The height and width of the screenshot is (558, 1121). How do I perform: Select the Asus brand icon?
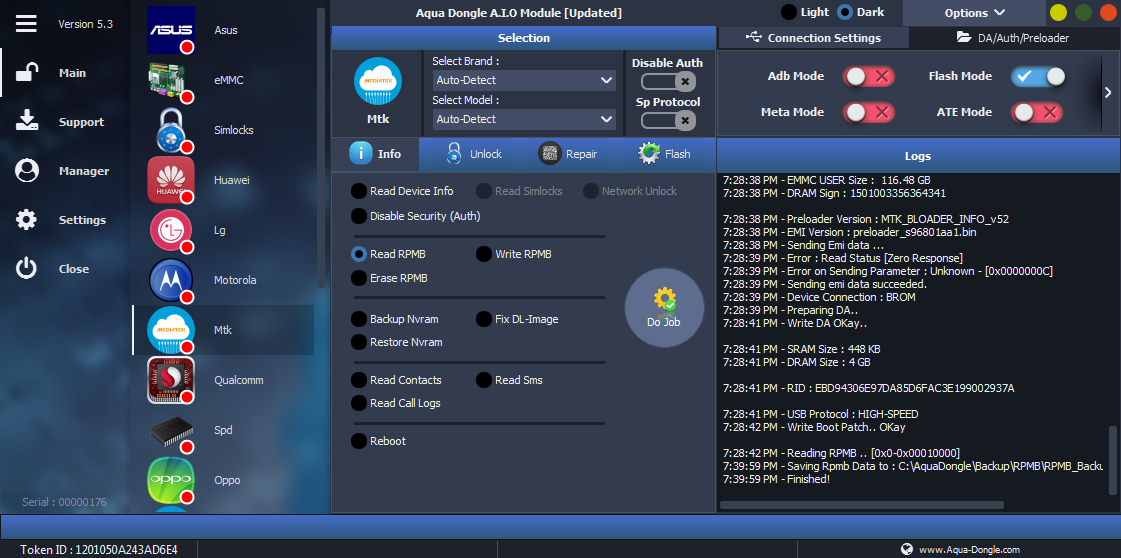(171, 30)
